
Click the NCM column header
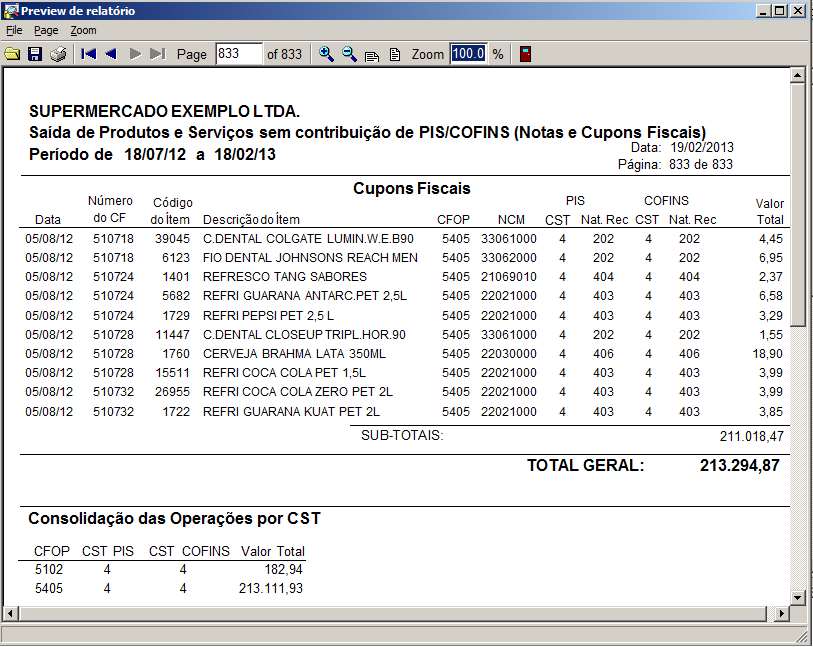click(511, 220)
